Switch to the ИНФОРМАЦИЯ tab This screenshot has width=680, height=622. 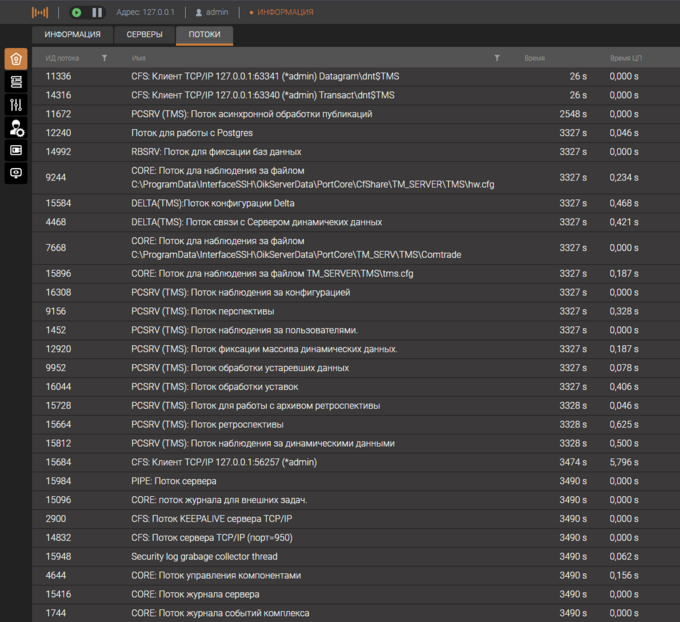(x=72, y=34)
